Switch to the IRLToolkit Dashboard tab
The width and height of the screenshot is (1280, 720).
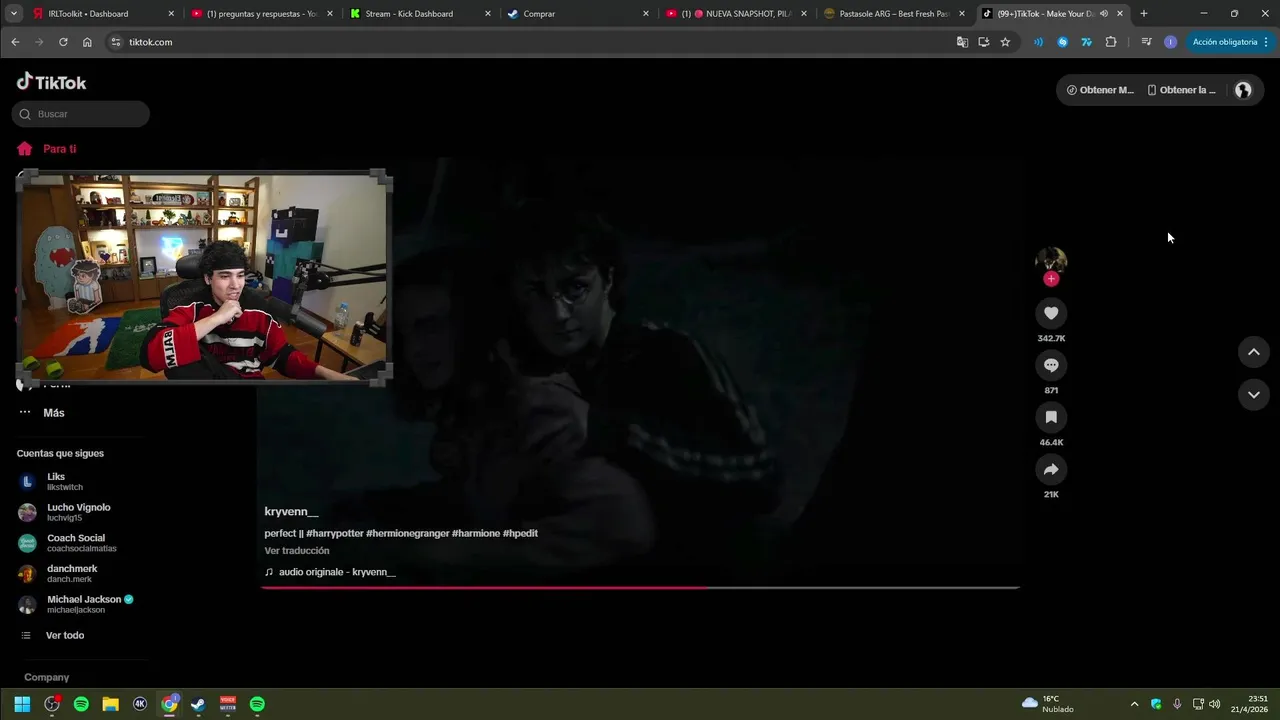102,14
